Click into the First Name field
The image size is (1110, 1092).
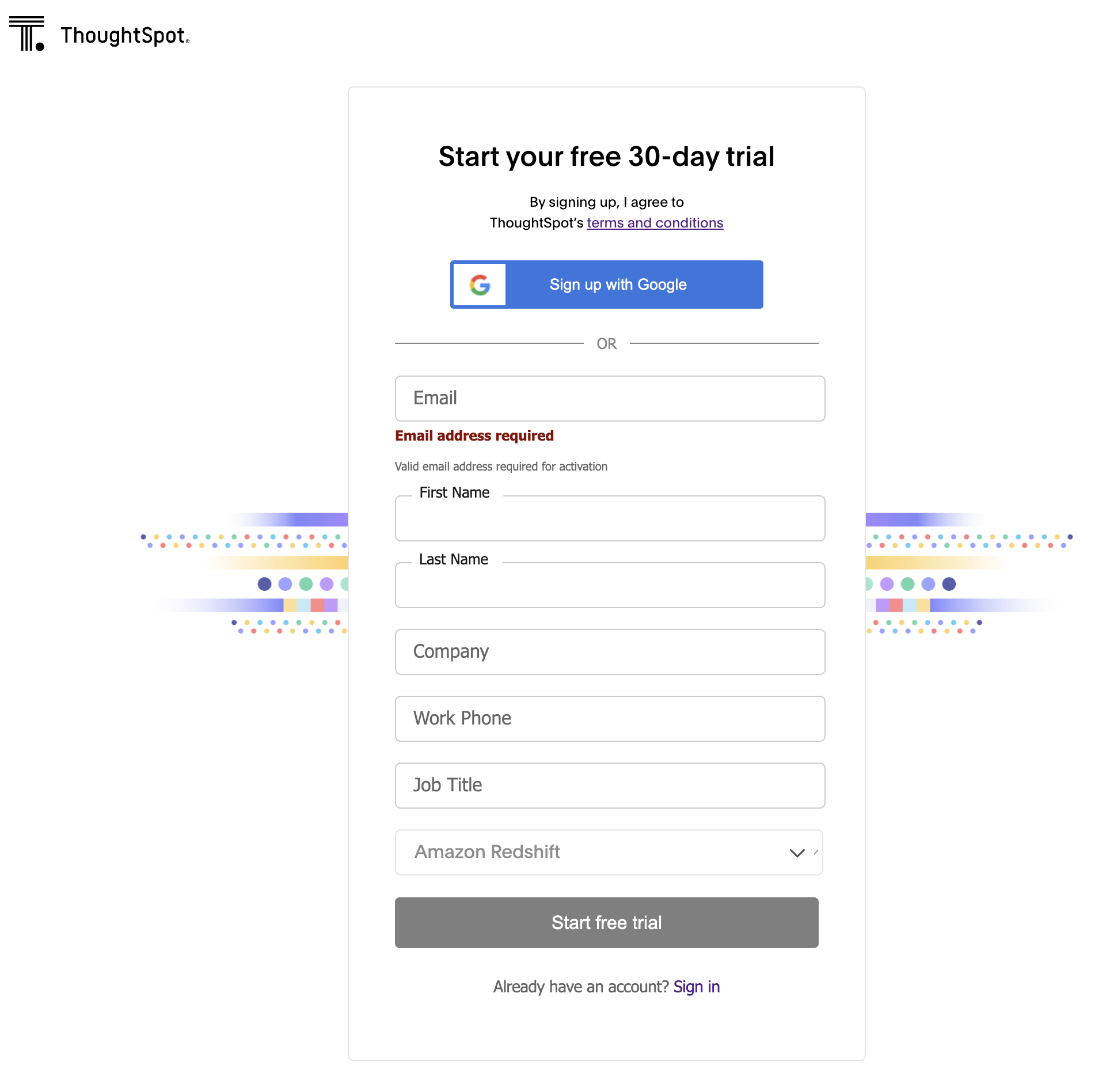[x=610, y=518]
